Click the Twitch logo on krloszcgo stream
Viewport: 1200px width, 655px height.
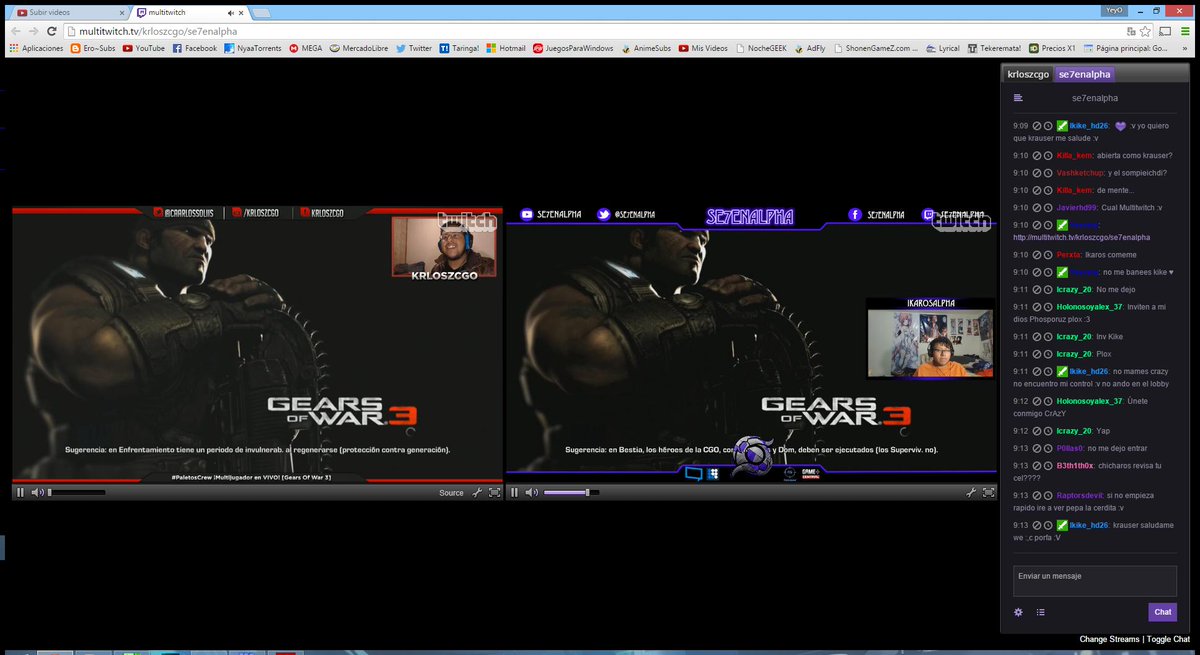466,220
